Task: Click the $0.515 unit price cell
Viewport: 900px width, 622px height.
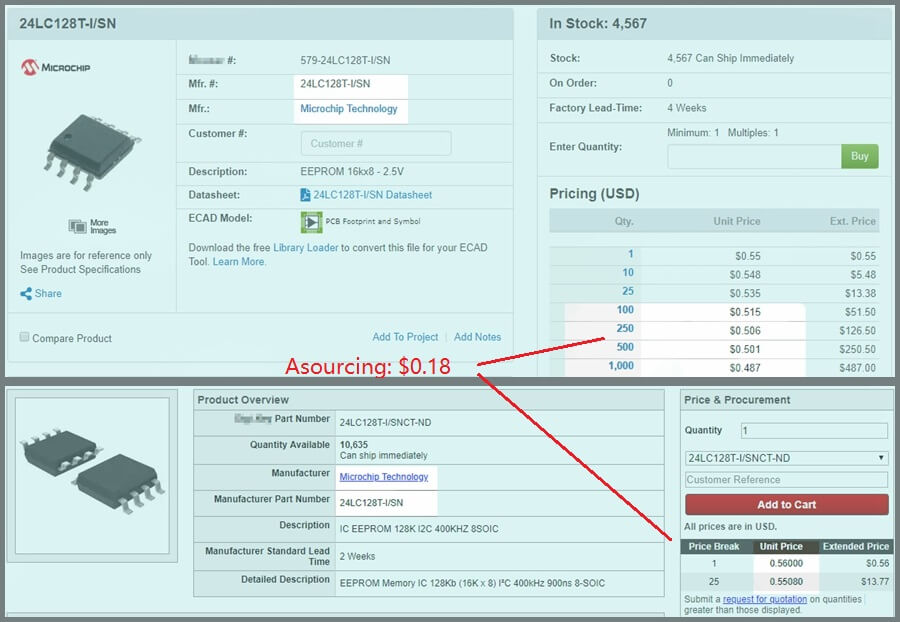Action: [745, 312]
